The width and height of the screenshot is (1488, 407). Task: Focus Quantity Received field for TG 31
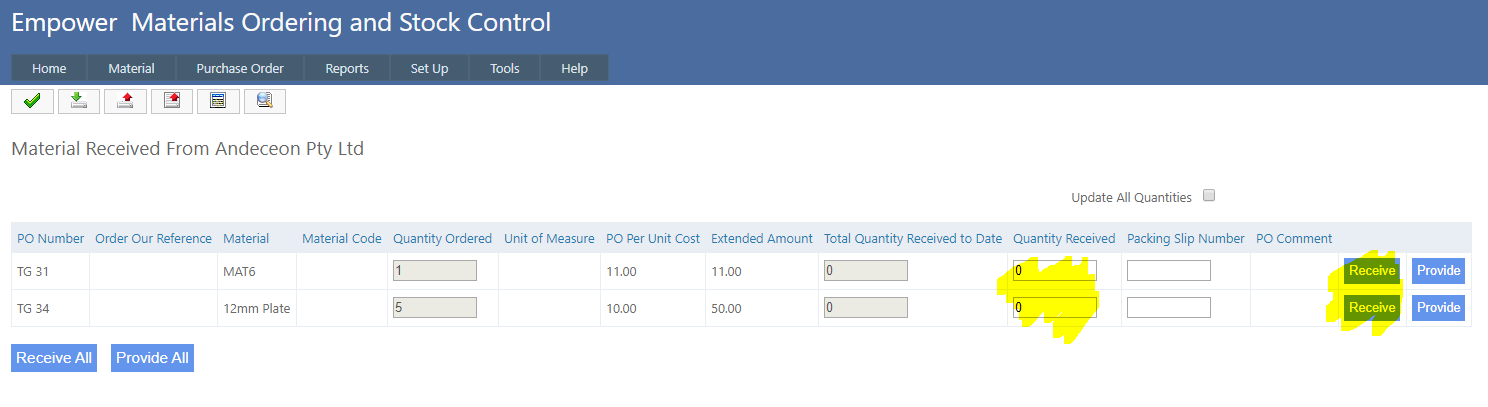(x=1055, y=270)
